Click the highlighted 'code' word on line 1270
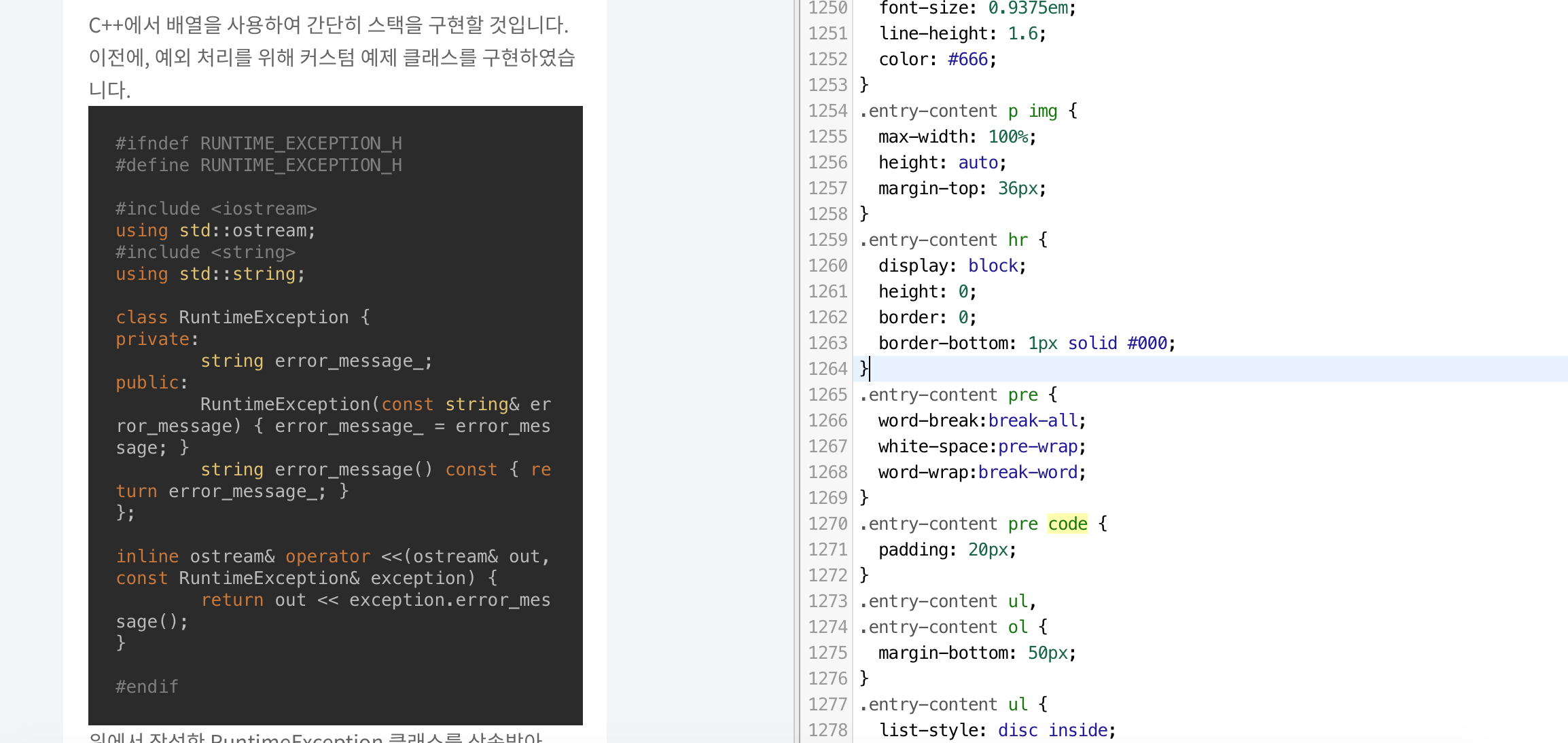1568x743 pixels. pos(1067,524)
